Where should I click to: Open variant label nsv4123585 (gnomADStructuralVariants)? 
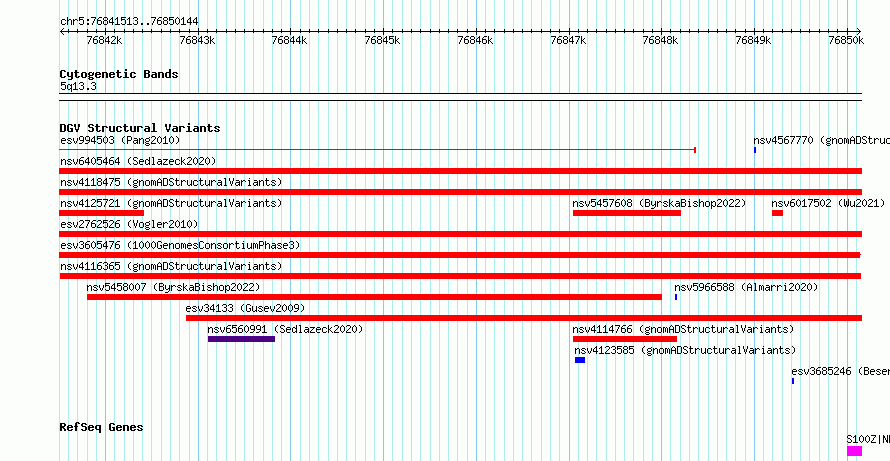point(685,350)
